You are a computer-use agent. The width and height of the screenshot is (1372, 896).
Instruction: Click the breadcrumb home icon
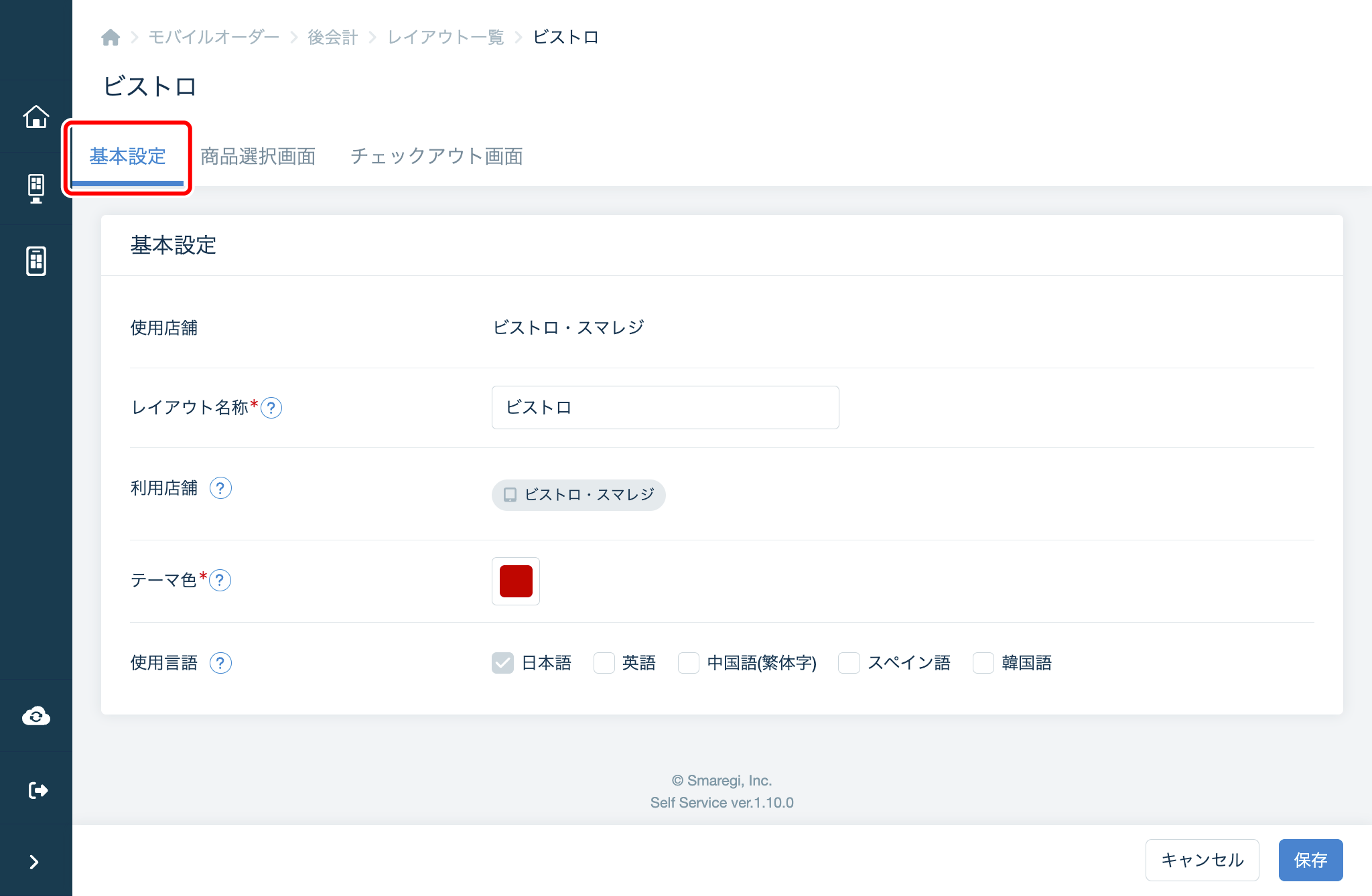[x=111, y=38]
